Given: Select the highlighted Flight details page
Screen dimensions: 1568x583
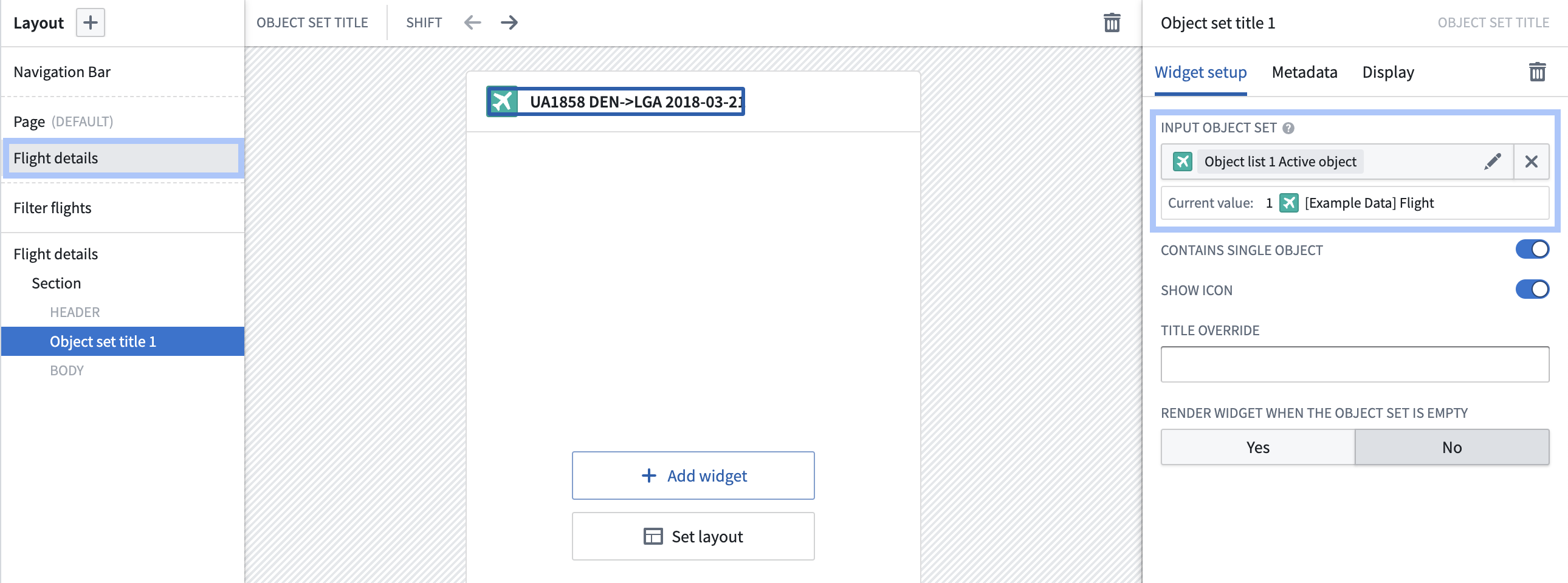Looking at the screenshot, I should 122,158.
